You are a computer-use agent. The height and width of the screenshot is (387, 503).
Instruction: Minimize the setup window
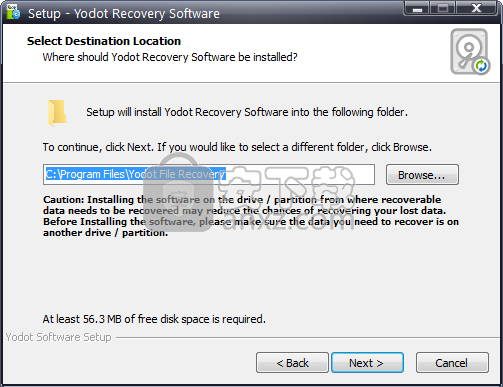tap(417, 9)
